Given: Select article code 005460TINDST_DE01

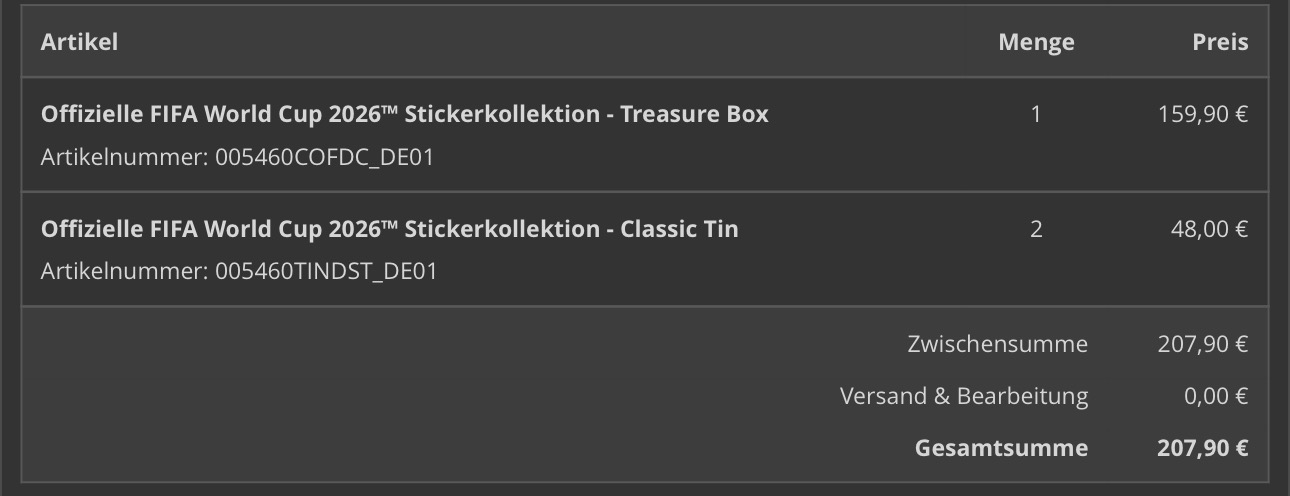Looking at the screenshot, I should click(326, 271).
